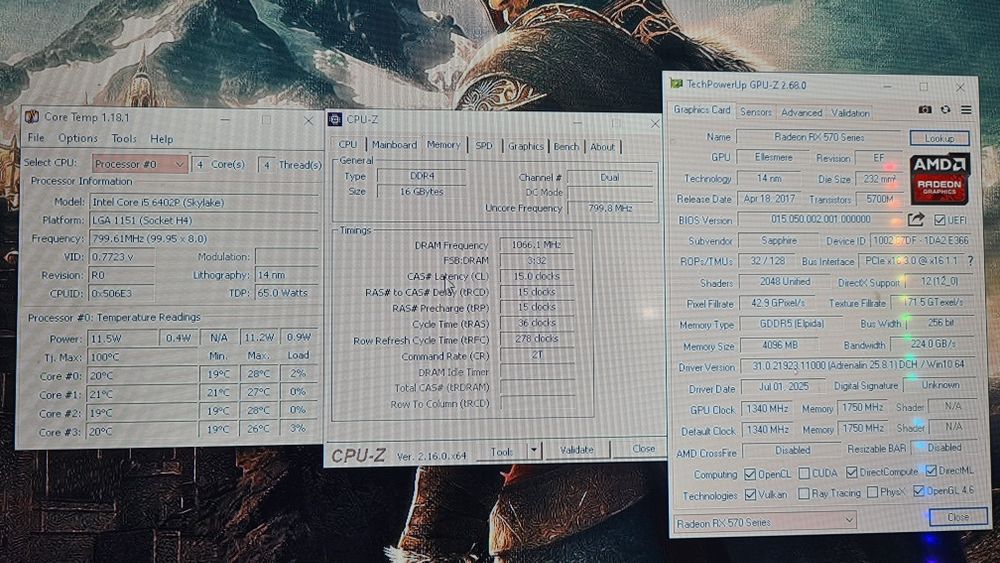This screenshot has width=1000, height=563.
Task: Click the Tools button in CPU-Z
Action: click(x=502, y=451)
